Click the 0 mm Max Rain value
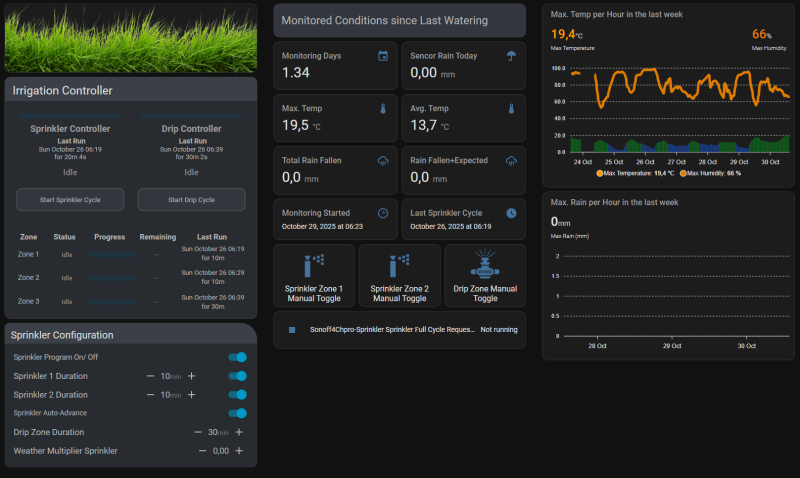800x478 pixels. click(560, 222)
